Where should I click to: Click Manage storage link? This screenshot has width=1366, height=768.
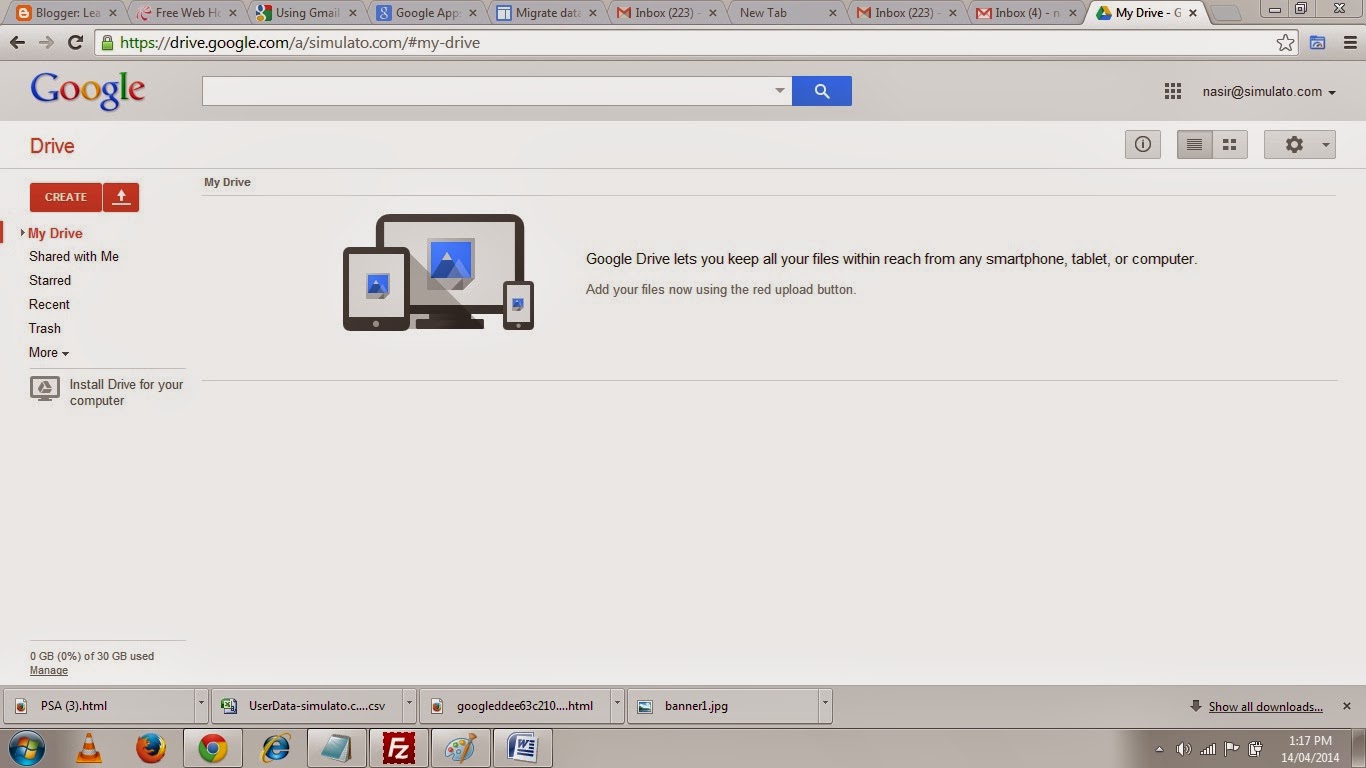pyautogui.click(x=49, y=671)
